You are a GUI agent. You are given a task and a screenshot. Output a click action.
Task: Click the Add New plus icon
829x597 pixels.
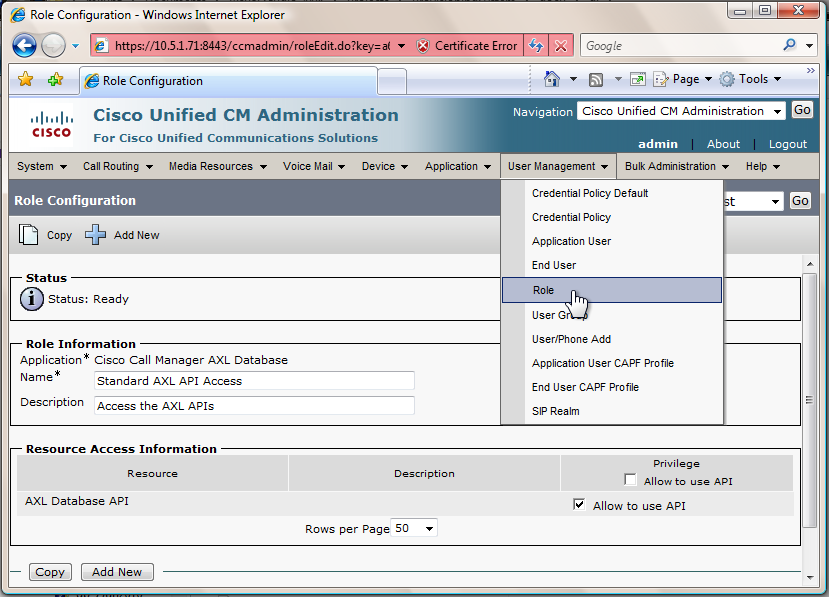point(95,235)
